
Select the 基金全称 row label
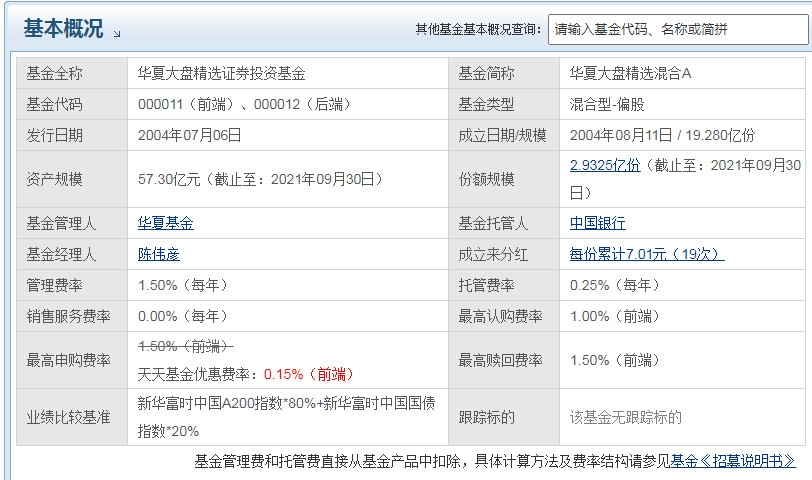[54, 74]
